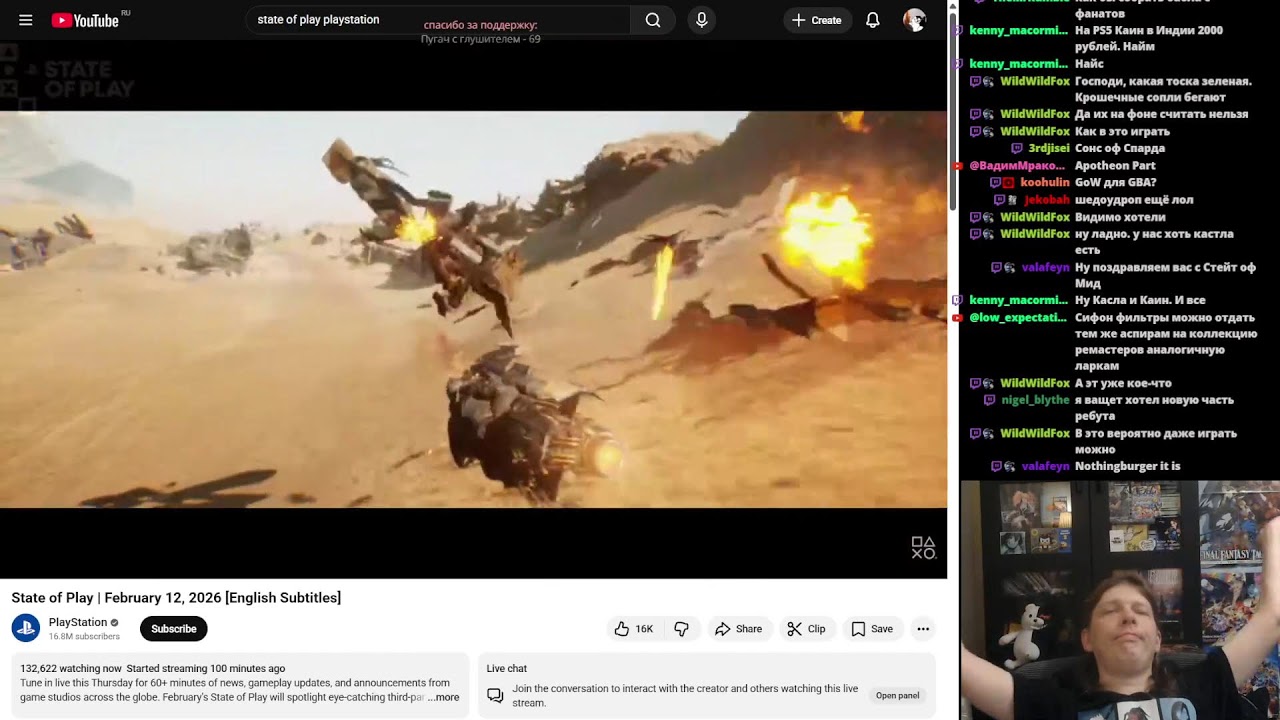Open the PlayStation channel avatar
The width and height of the screenshot is (1280, 720).
click(26, 628)
